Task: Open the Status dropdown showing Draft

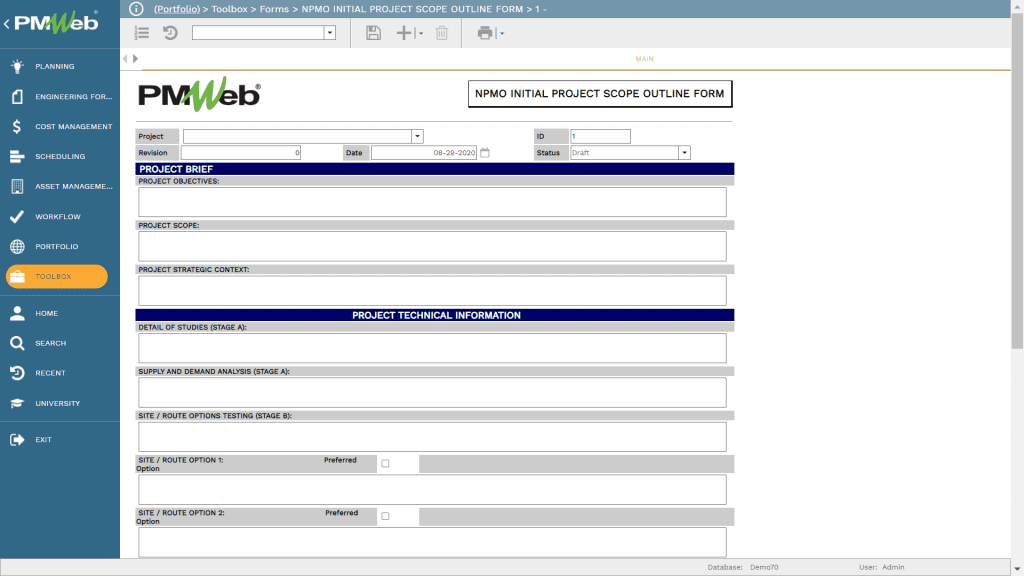Action: pos(684,152)
